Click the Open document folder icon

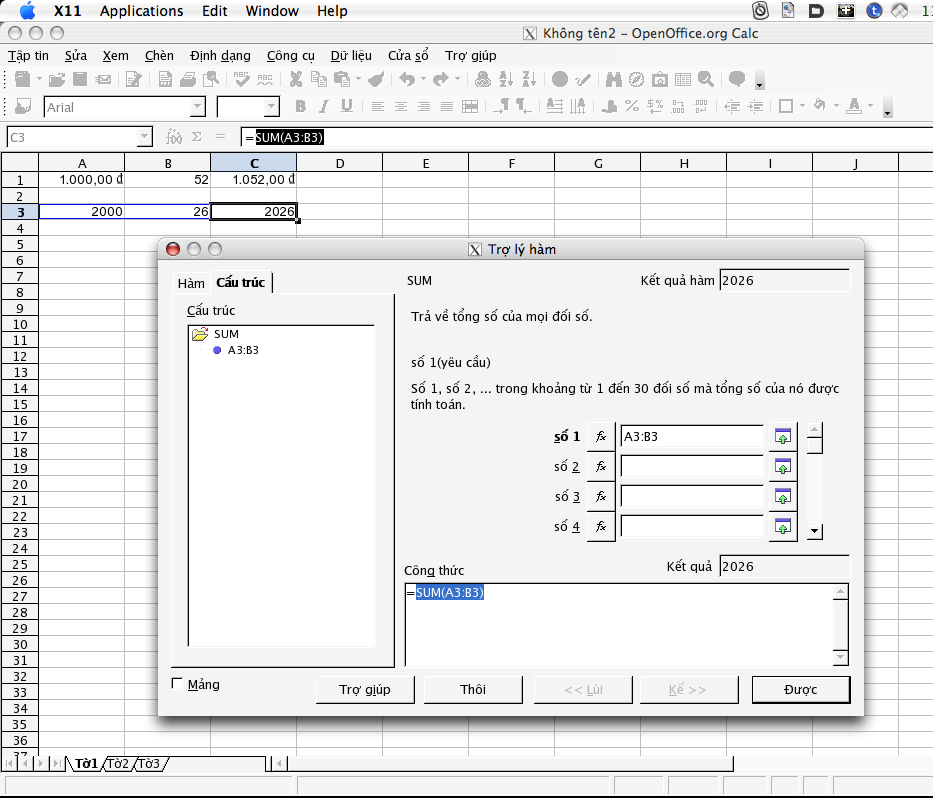[x=57, y=79]
